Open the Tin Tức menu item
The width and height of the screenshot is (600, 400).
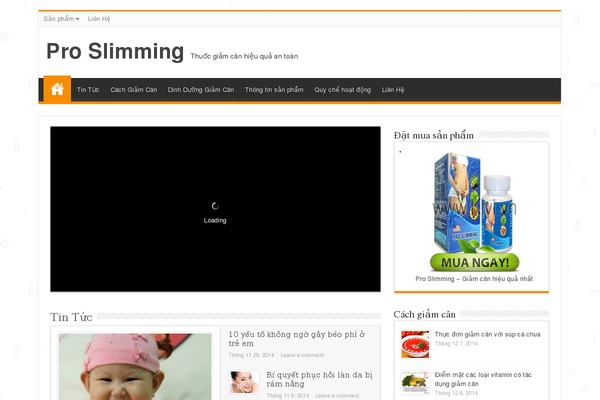click(88, 90)
